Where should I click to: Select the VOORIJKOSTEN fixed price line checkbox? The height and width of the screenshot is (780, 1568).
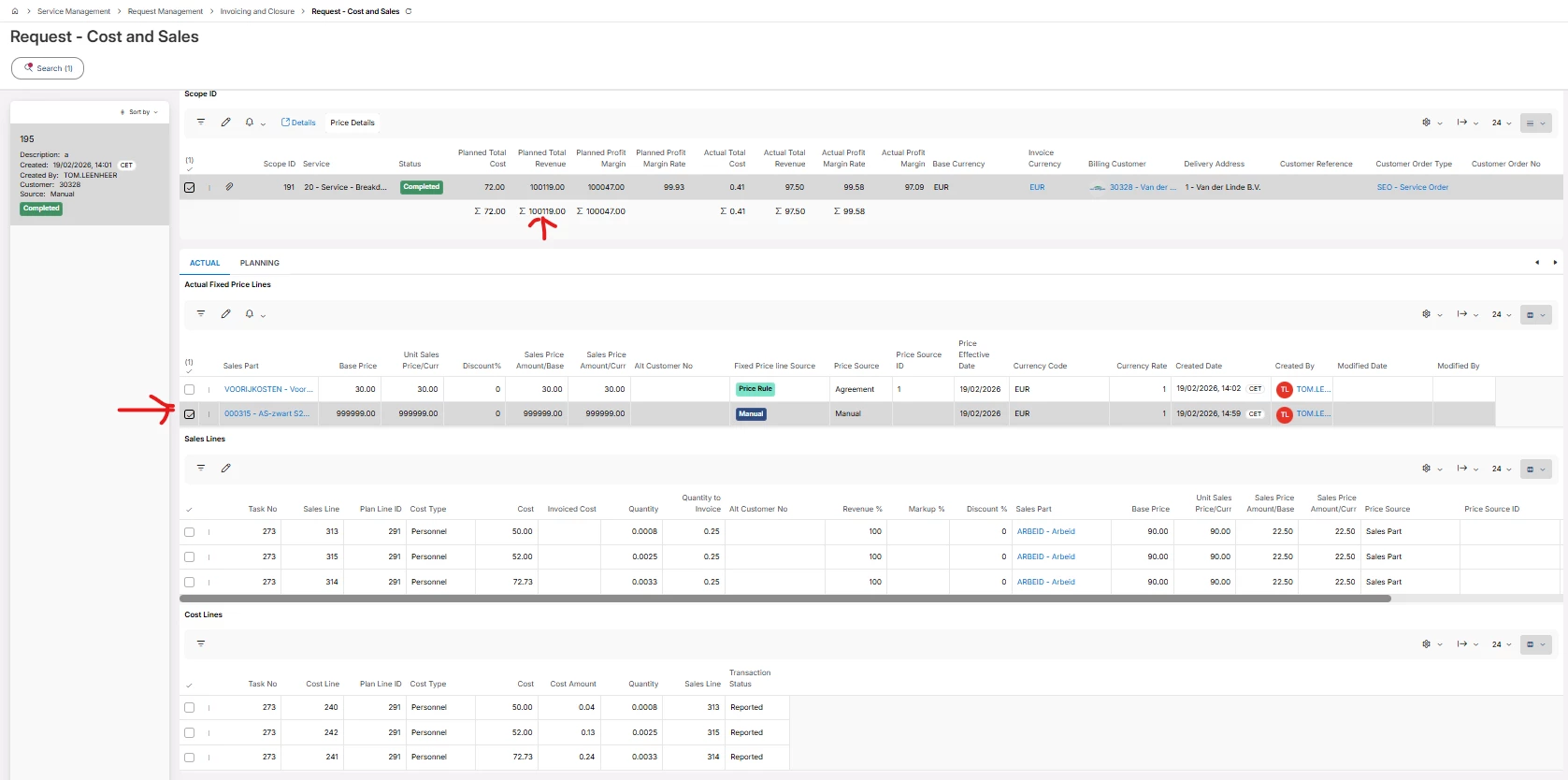[x=190, y=389]
